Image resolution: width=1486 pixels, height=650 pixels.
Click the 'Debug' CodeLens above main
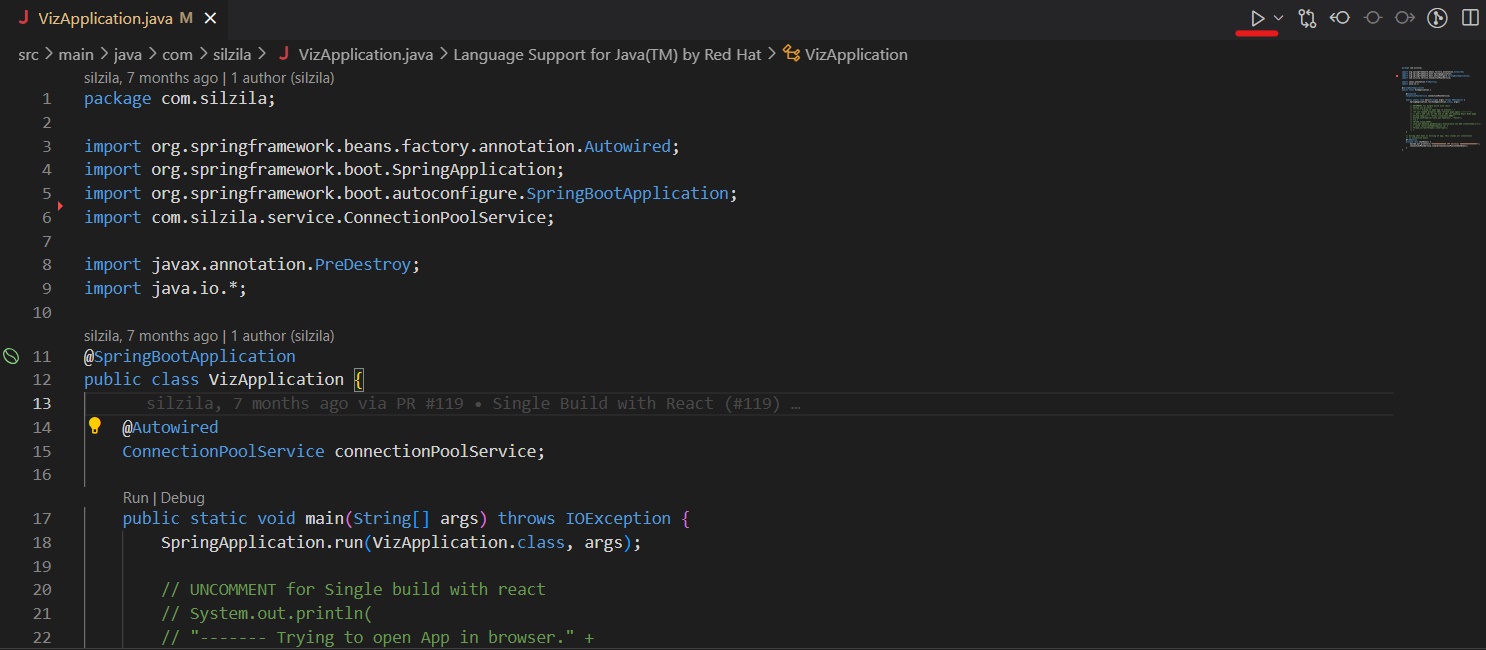tap(183, 497)
